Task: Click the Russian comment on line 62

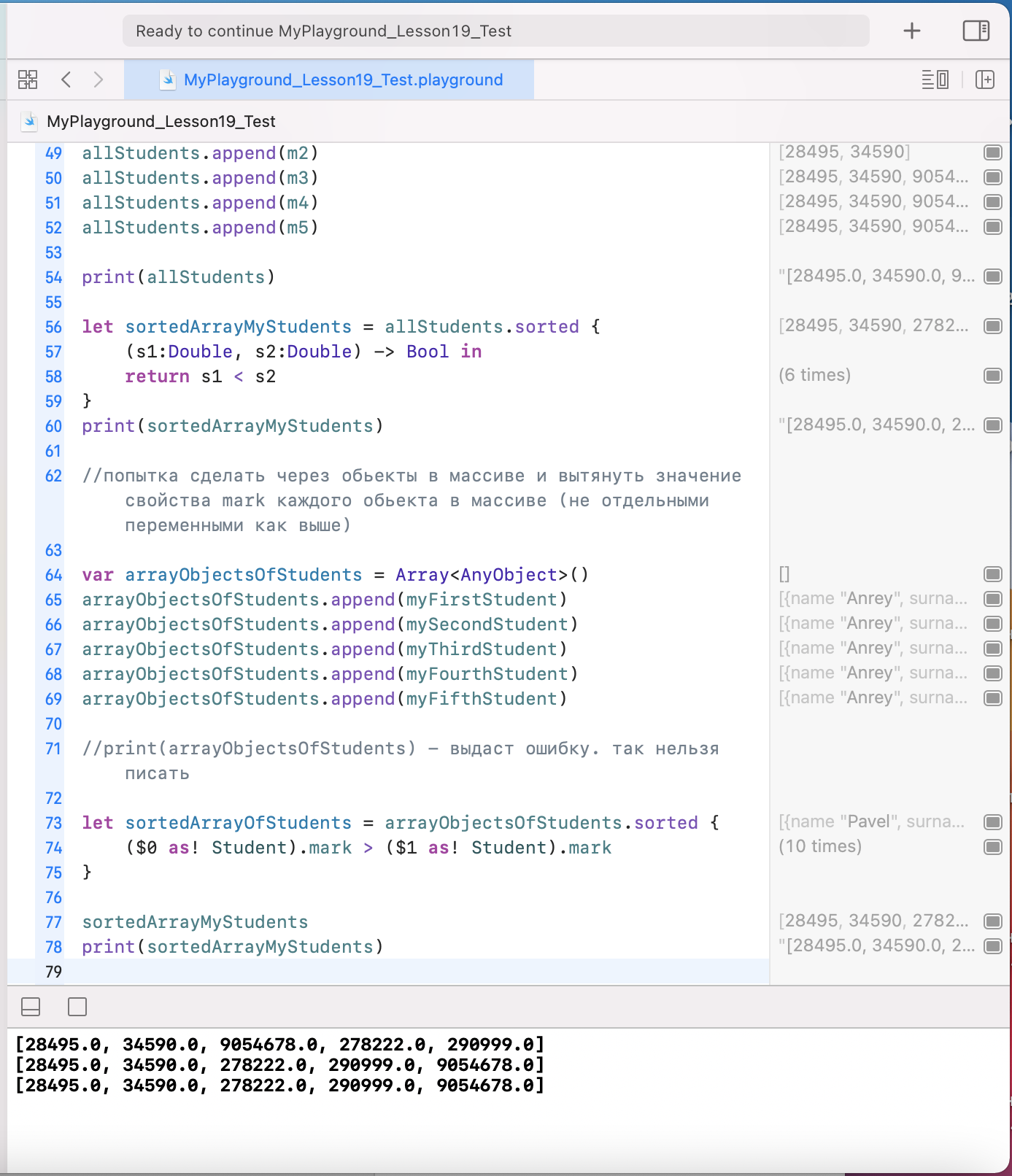Action: (x=412, y=500)
